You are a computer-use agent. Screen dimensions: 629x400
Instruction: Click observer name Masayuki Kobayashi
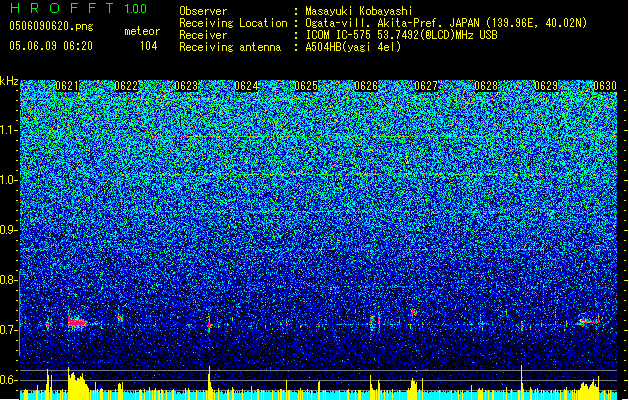[x=359, y=11]
